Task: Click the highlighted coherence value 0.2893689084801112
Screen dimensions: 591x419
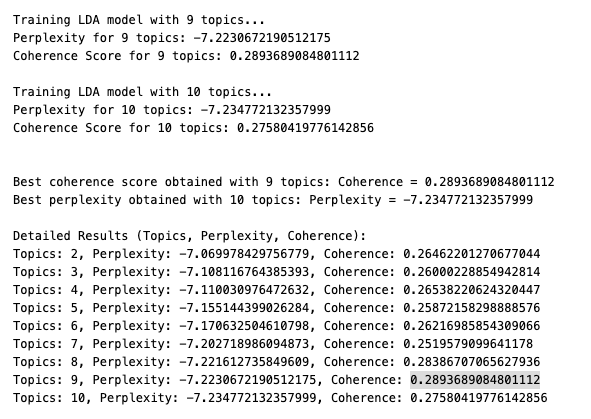Action: 475,379
